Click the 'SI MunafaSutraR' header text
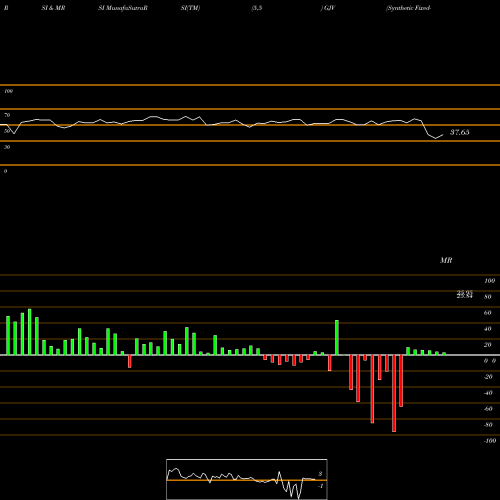This screenshot has width=500, height=500. coord(123,8)
